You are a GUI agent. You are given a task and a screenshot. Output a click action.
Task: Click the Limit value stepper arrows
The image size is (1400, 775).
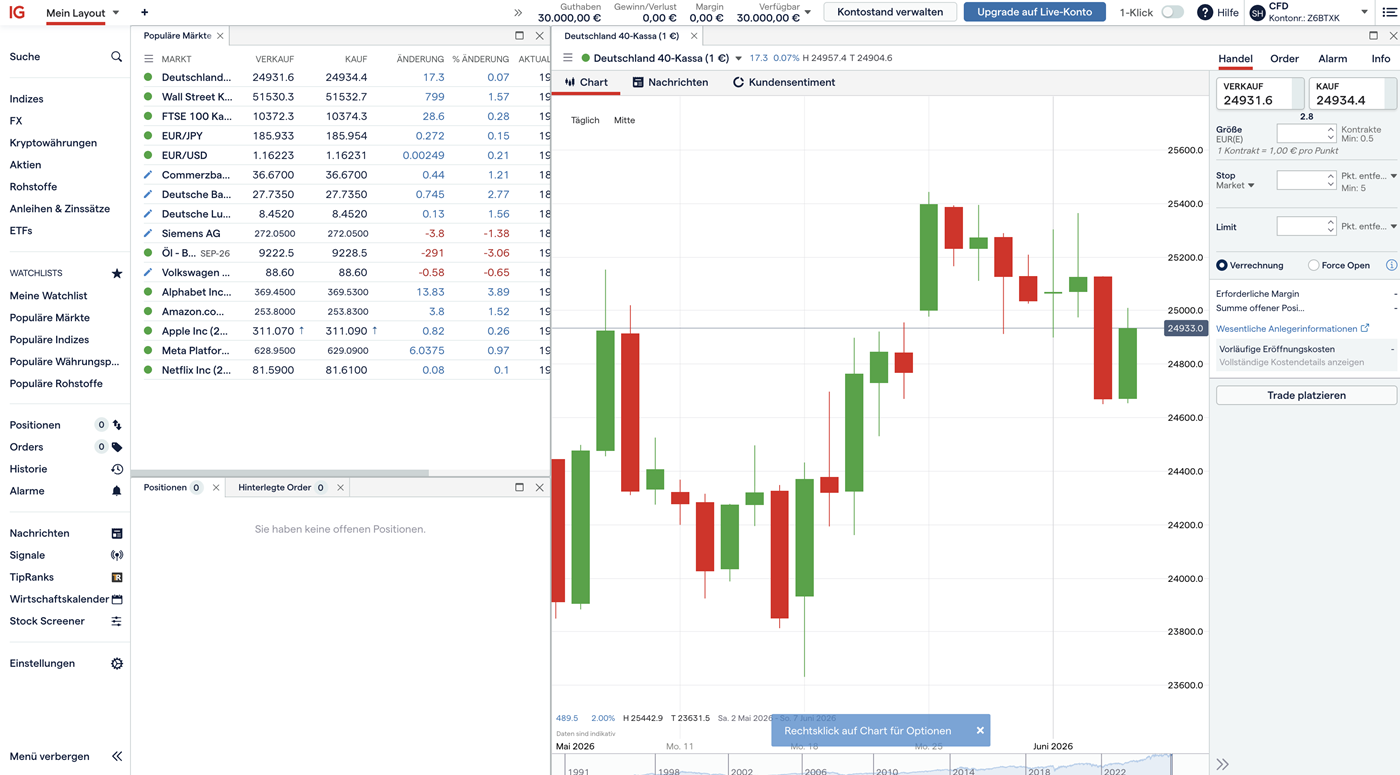(x=1330, y=226)
